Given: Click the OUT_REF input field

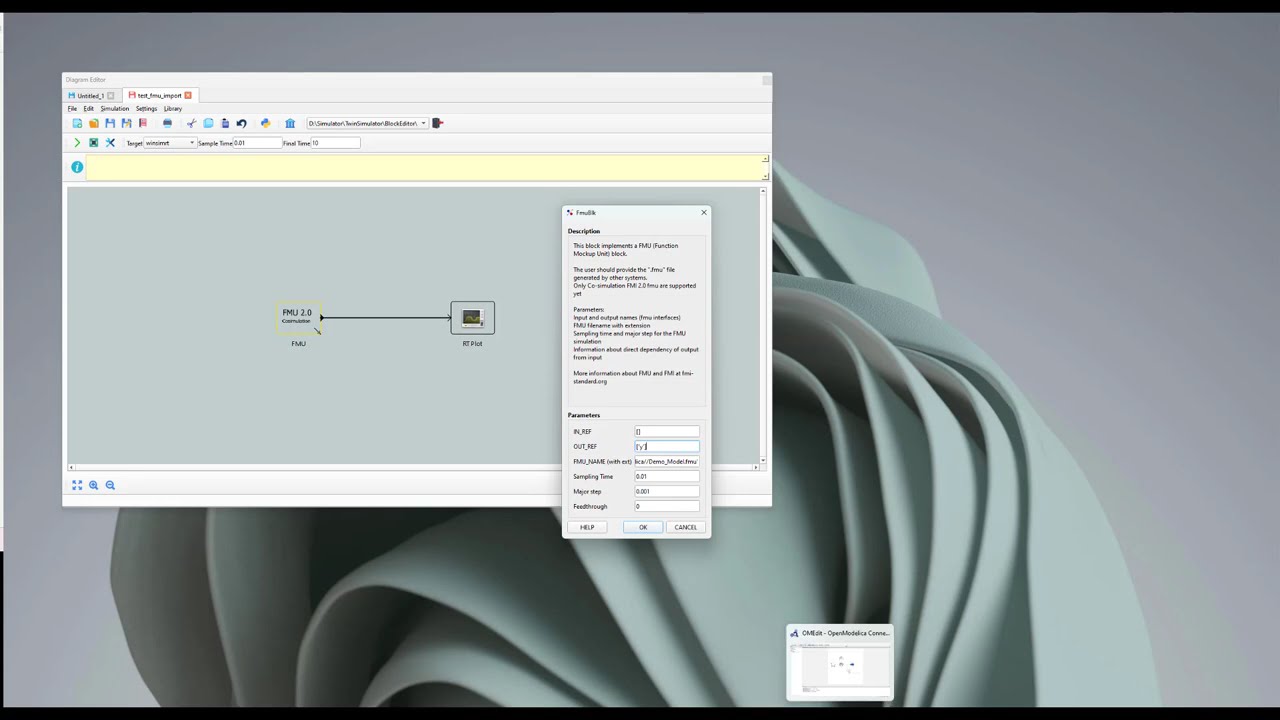Looking at the screenshot, I should (x=667, y=446).
